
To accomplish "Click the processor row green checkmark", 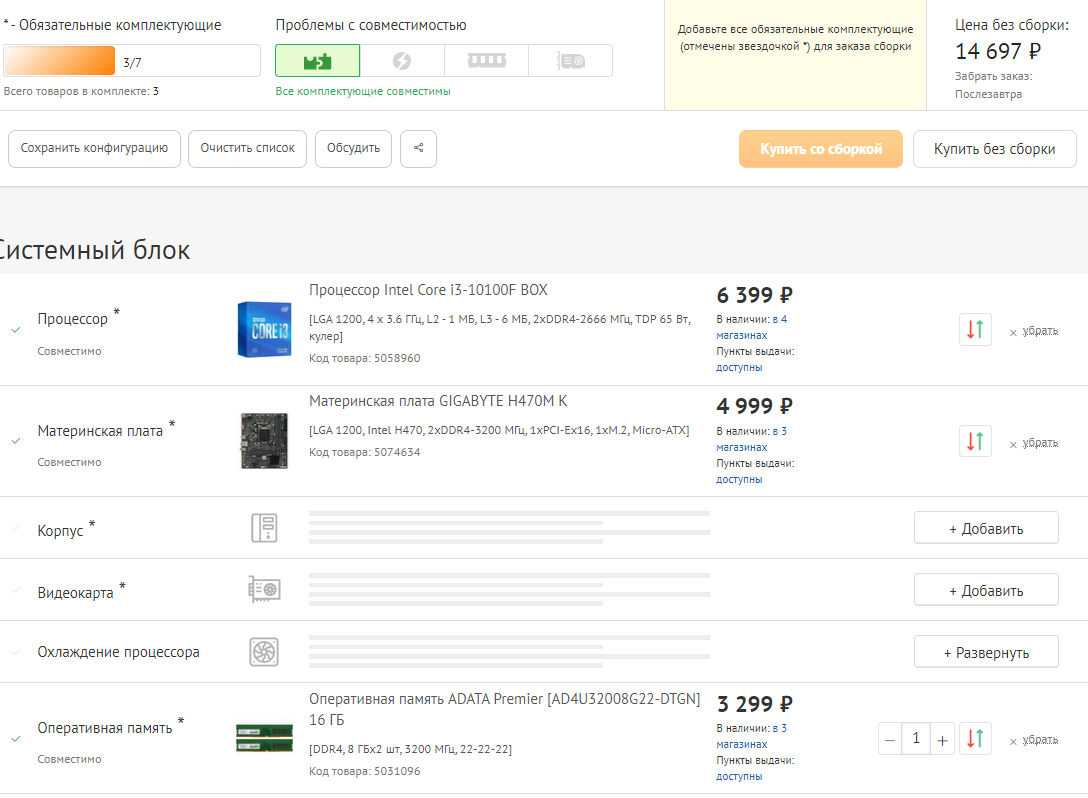I will point(15,330).
